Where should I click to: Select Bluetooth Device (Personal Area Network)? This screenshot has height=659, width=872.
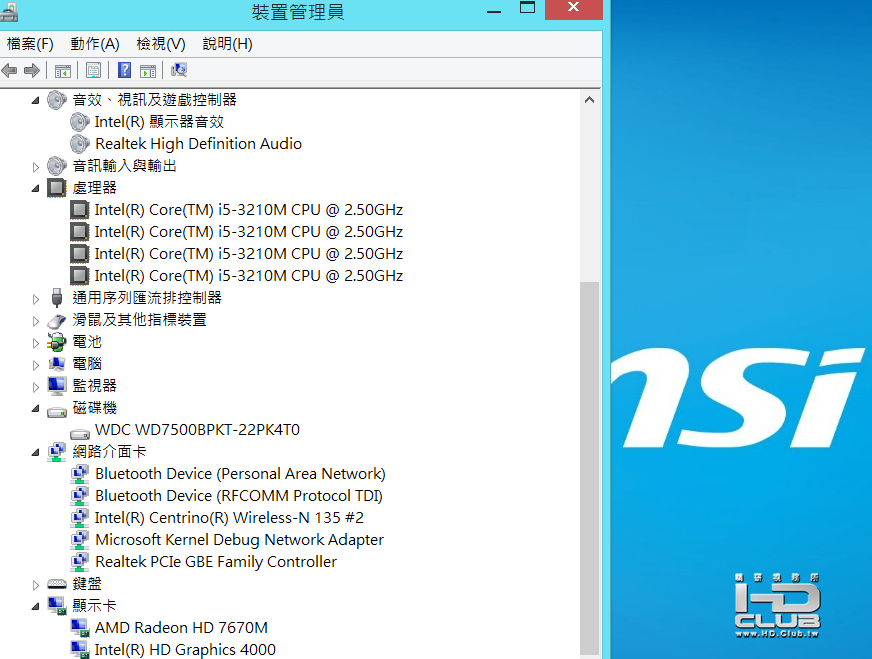click(240, 474)
